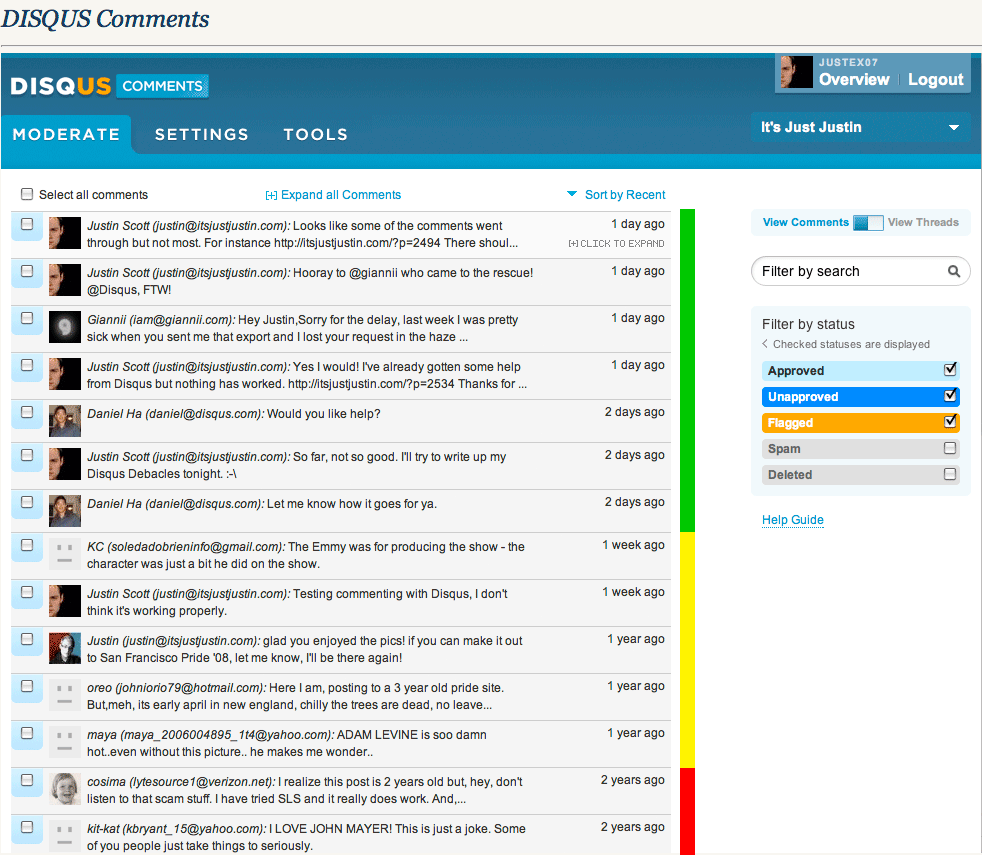Enable the Spam status filter checkbox
982x855 pixels.
point(950,449)
